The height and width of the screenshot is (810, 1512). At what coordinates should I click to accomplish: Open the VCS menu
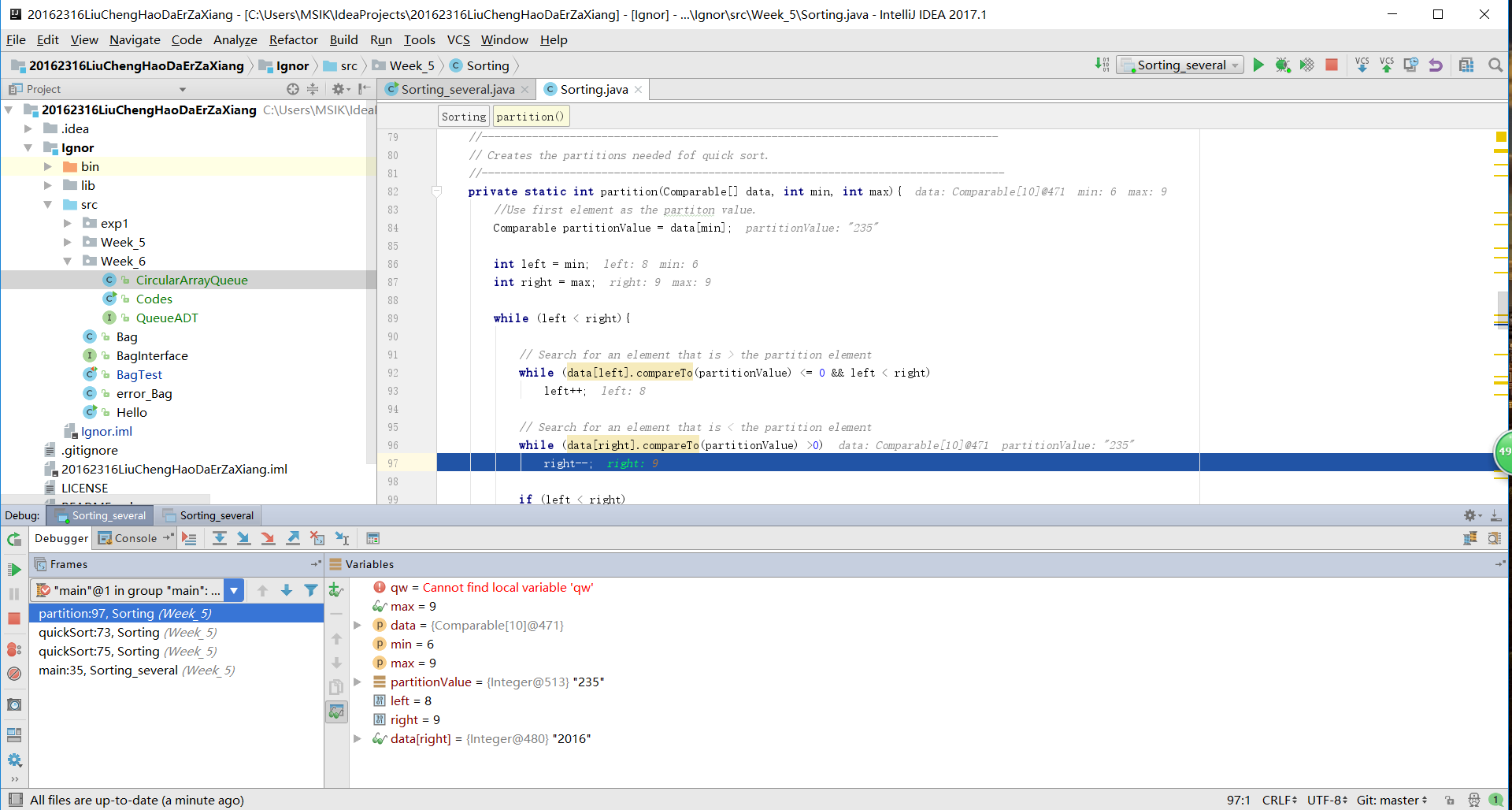pos(458,39)
